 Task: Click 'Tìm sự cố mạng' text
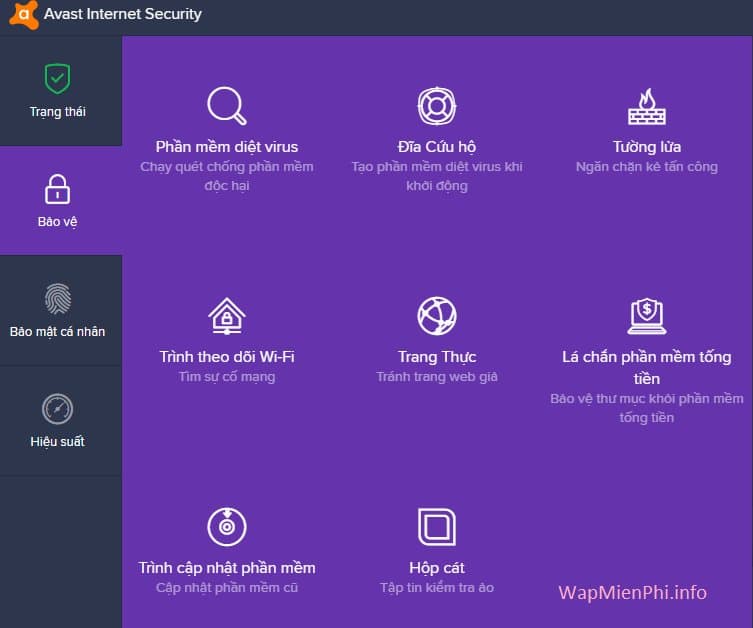click(x=227, y=377)
